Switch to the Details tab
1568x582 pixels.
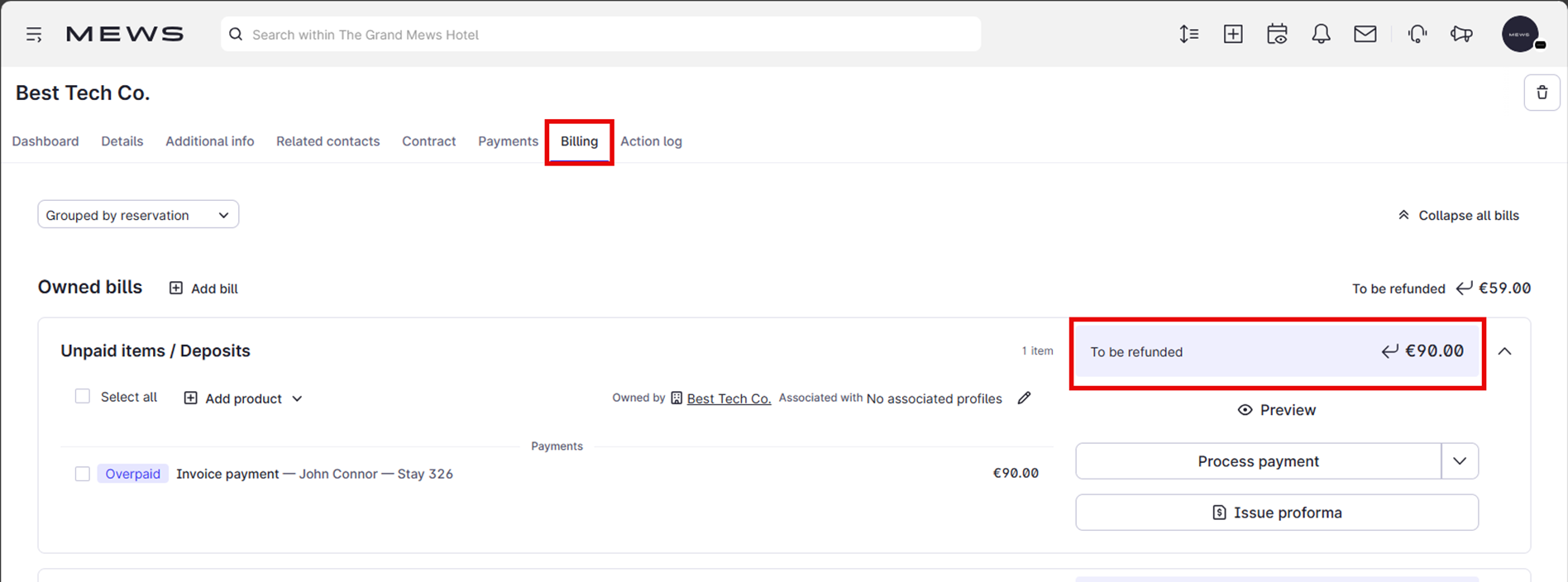tap(122, 141)
